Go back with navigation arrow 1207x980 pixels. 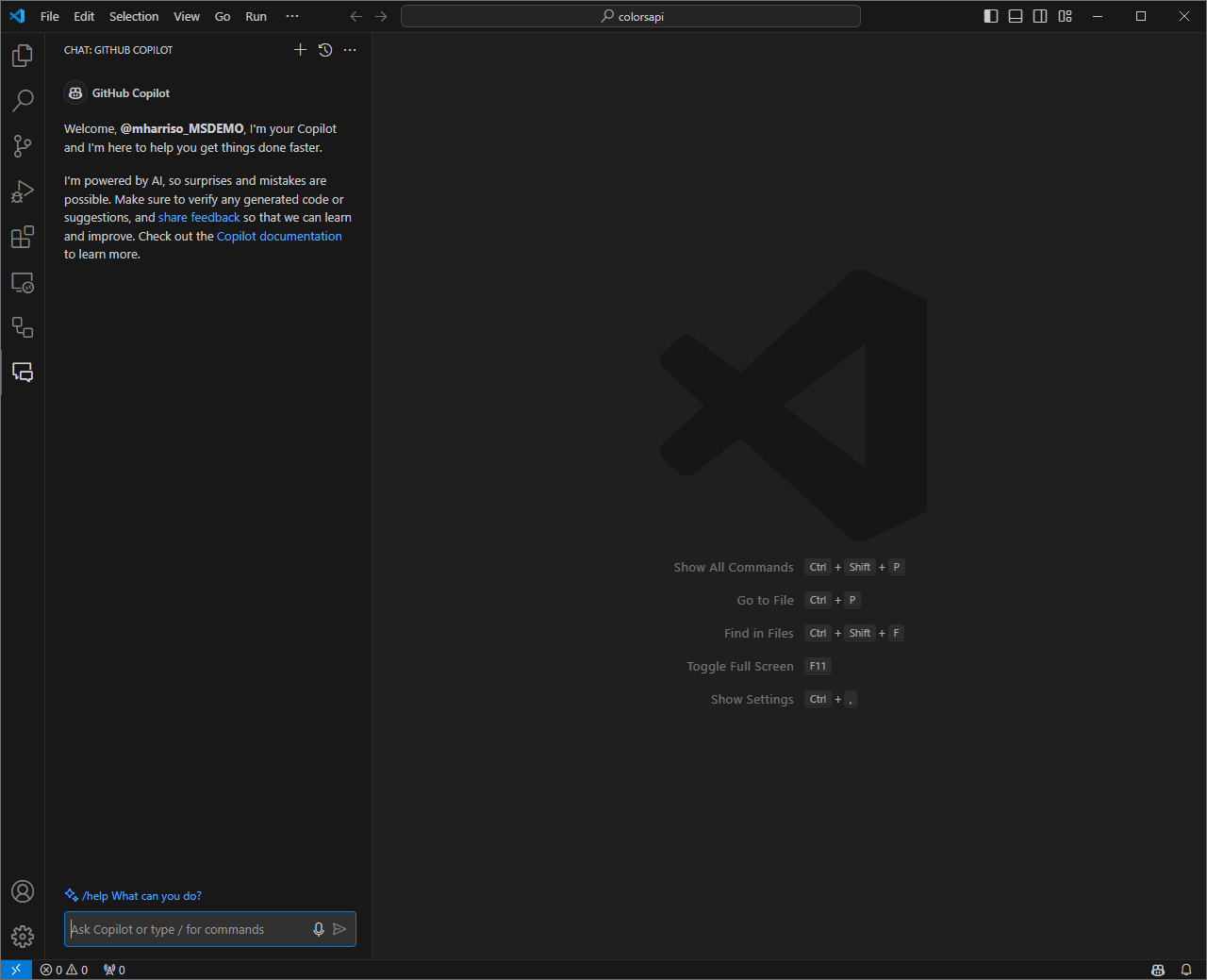tap(355, 16)
